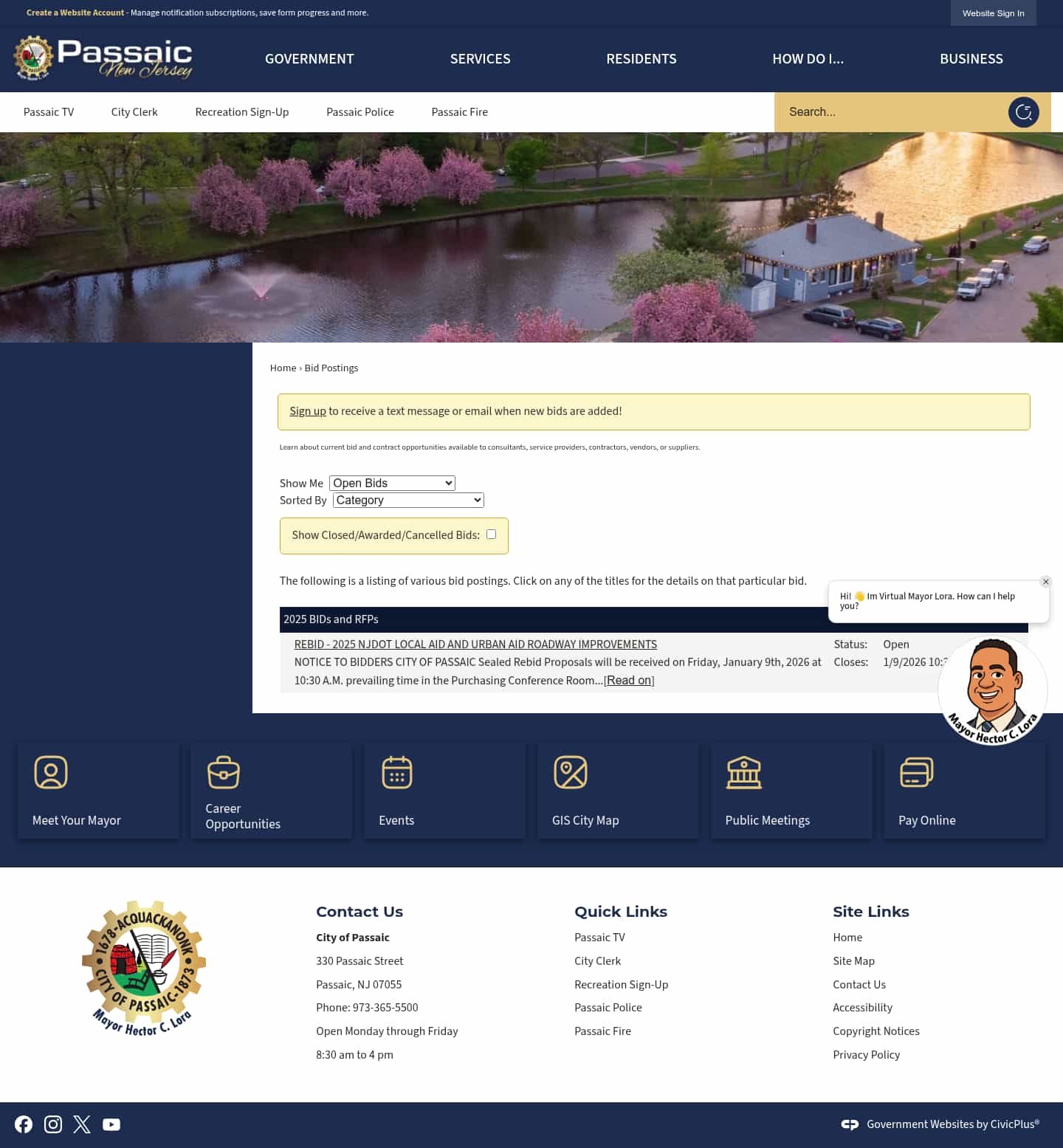Open the SERVICES menu
The image size is (1063, 1148).
click(x=480, y=59)
